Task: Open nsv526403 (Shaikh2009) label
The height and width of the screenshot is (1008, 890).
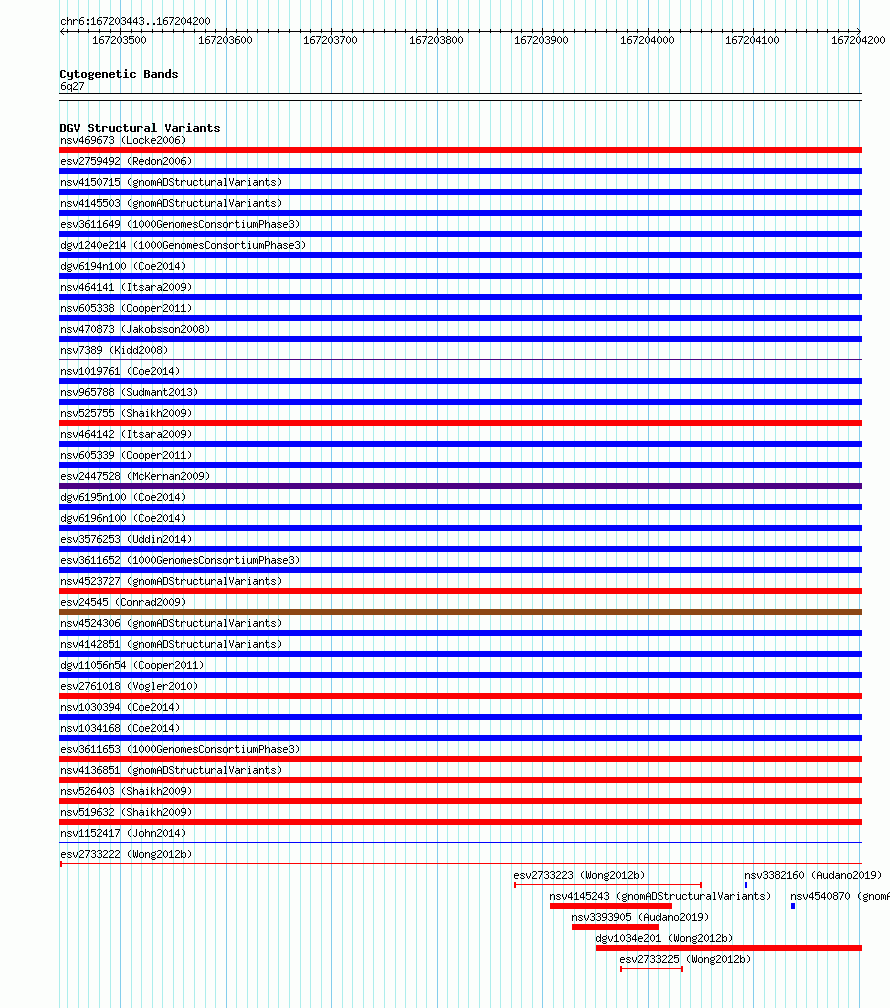Action: 126,791
